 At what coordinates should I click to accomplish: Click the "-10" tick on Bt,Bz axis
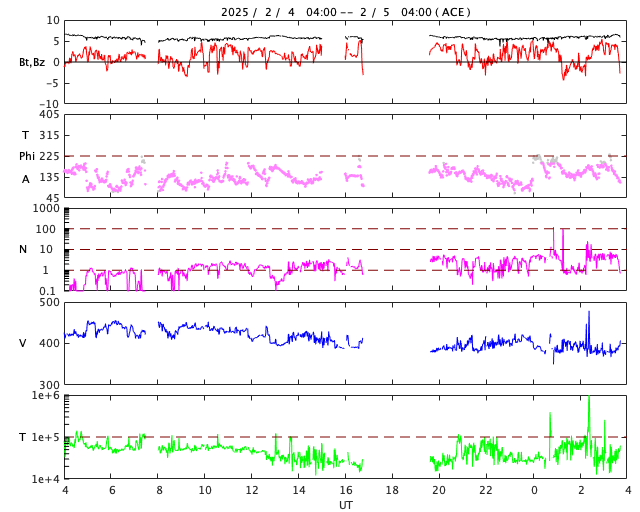pos(50,104)
